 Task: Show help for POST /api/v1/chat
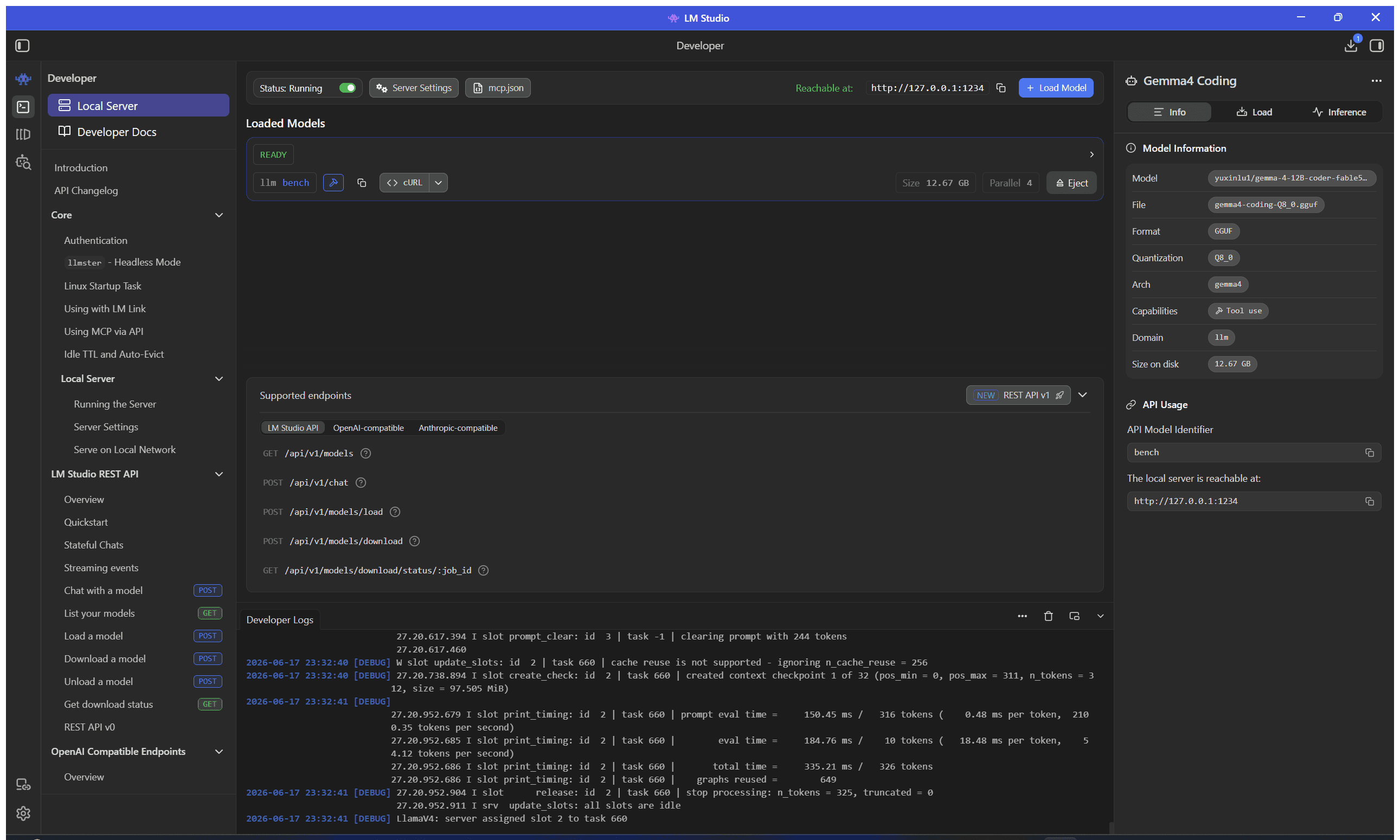click(361, 482)
